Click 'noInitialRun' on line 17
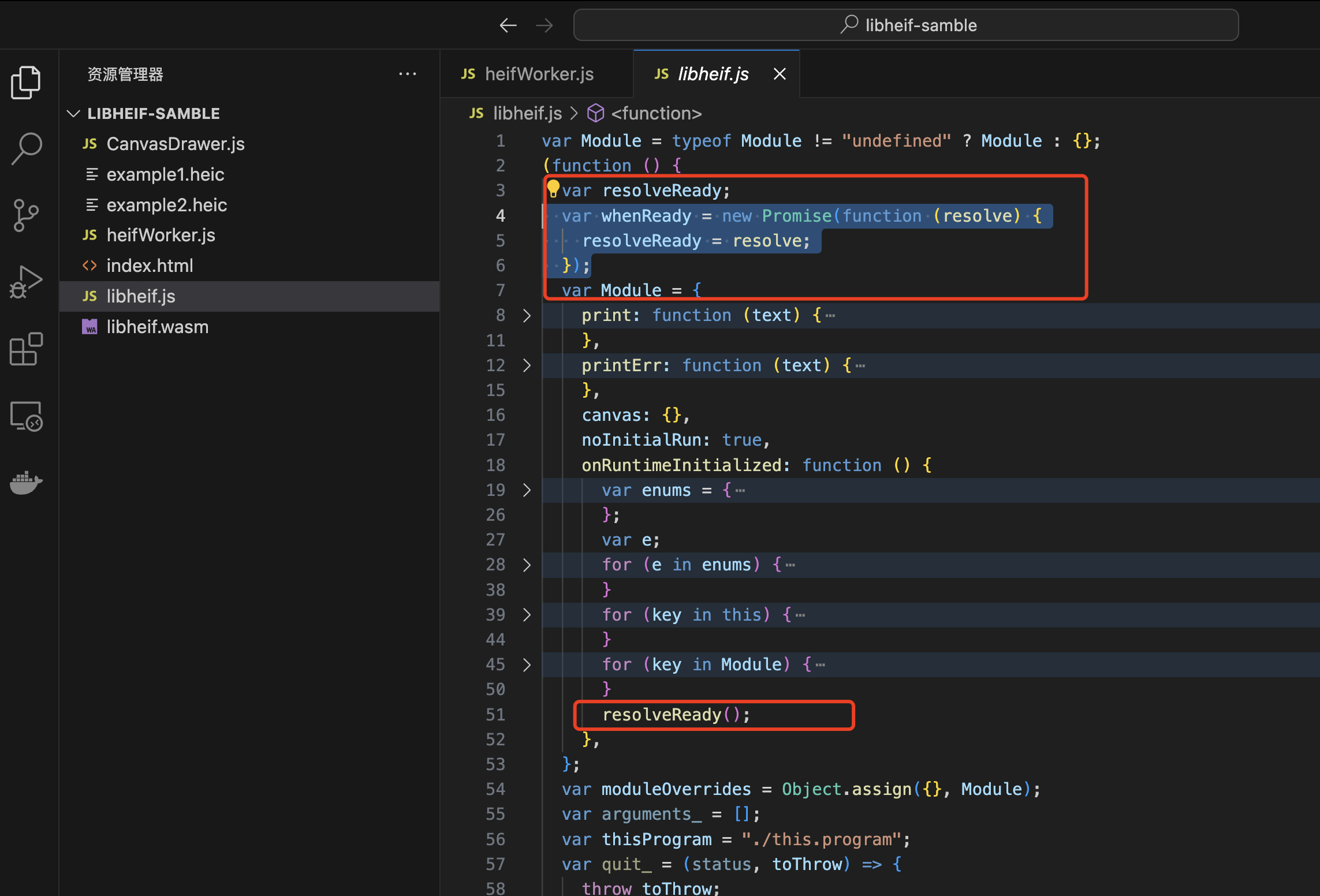This screenshot has width=1320, height=896. [642, 440]
